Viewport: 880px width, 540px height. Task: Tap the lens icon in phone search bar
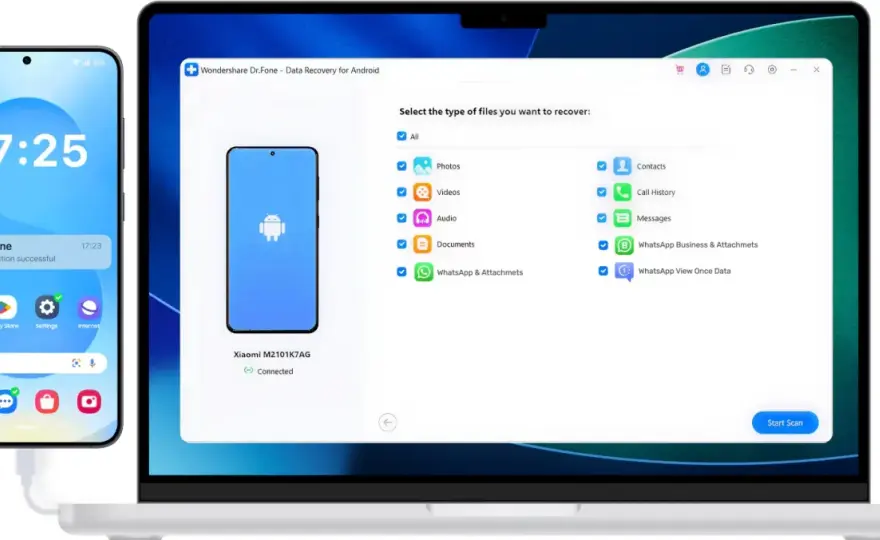(x=76, y=363)
